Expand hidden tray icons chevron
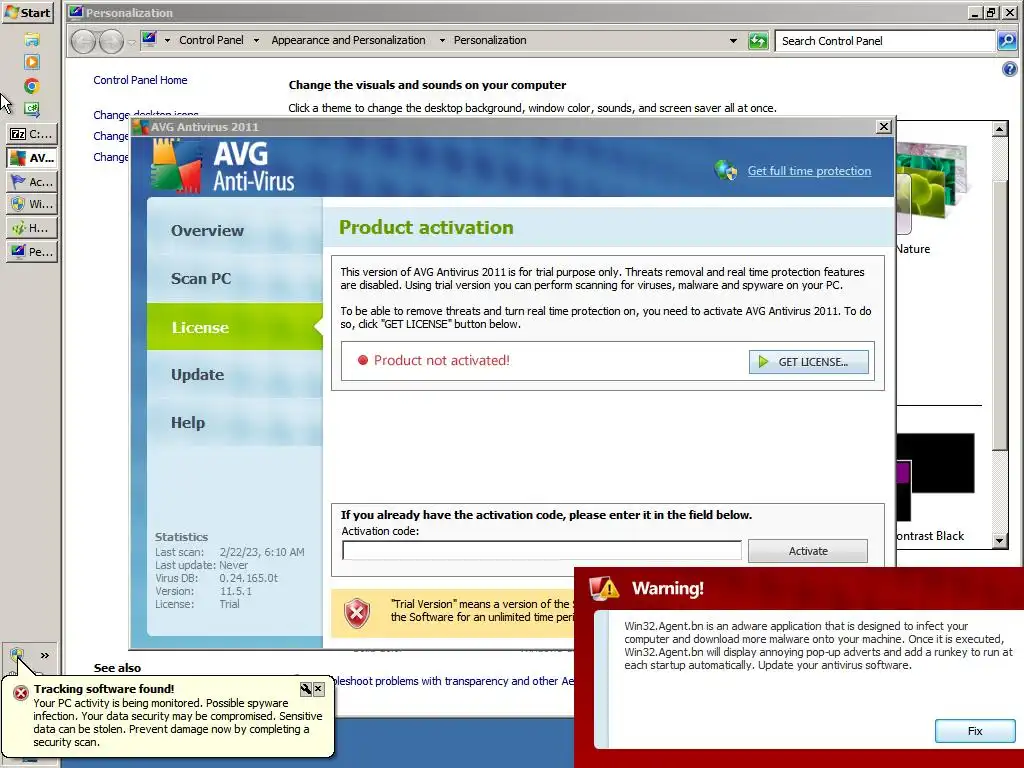The image size is (1024, 768). (44, 655)
